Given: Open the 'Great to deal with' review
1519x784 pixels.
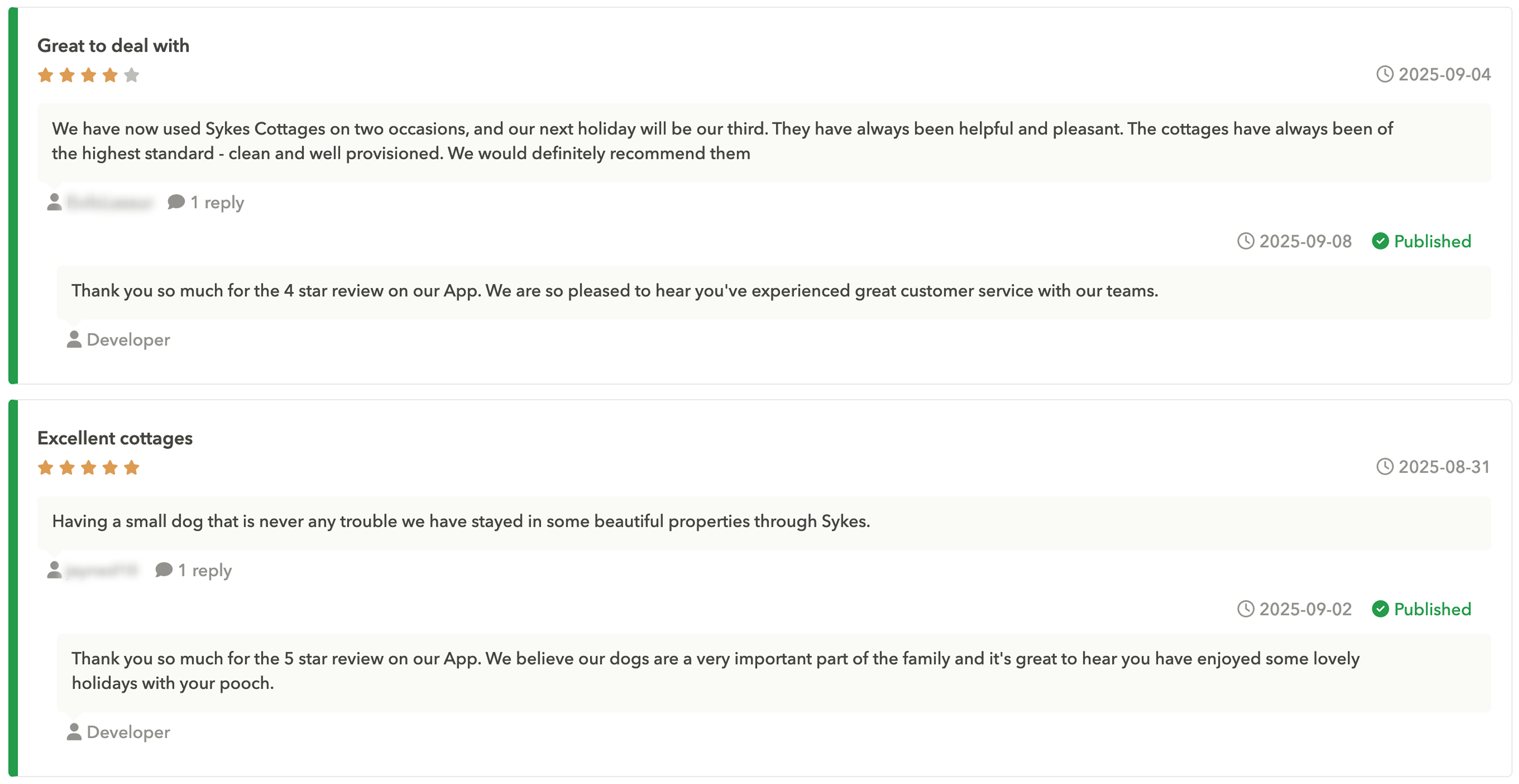Looking at the screenshot, I should (113, 45).
